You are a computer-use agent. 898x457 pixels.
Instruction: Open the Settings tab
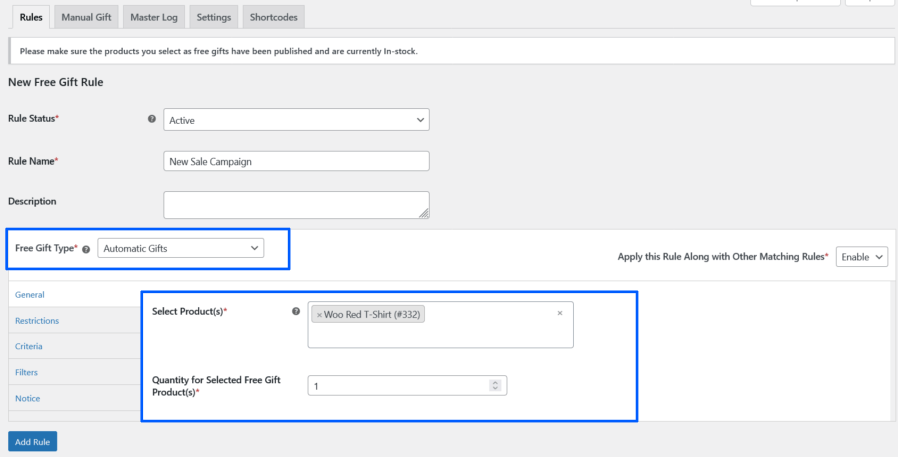pyautogui.click(x=214, y=17)
